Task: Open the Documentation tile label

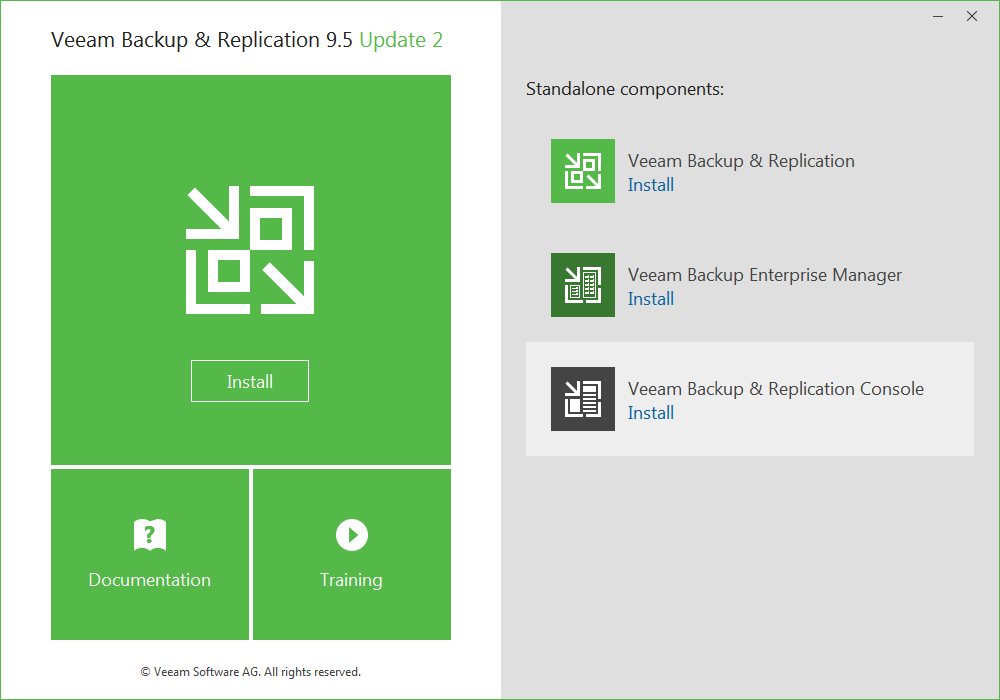Action: [x=150, y=580]
